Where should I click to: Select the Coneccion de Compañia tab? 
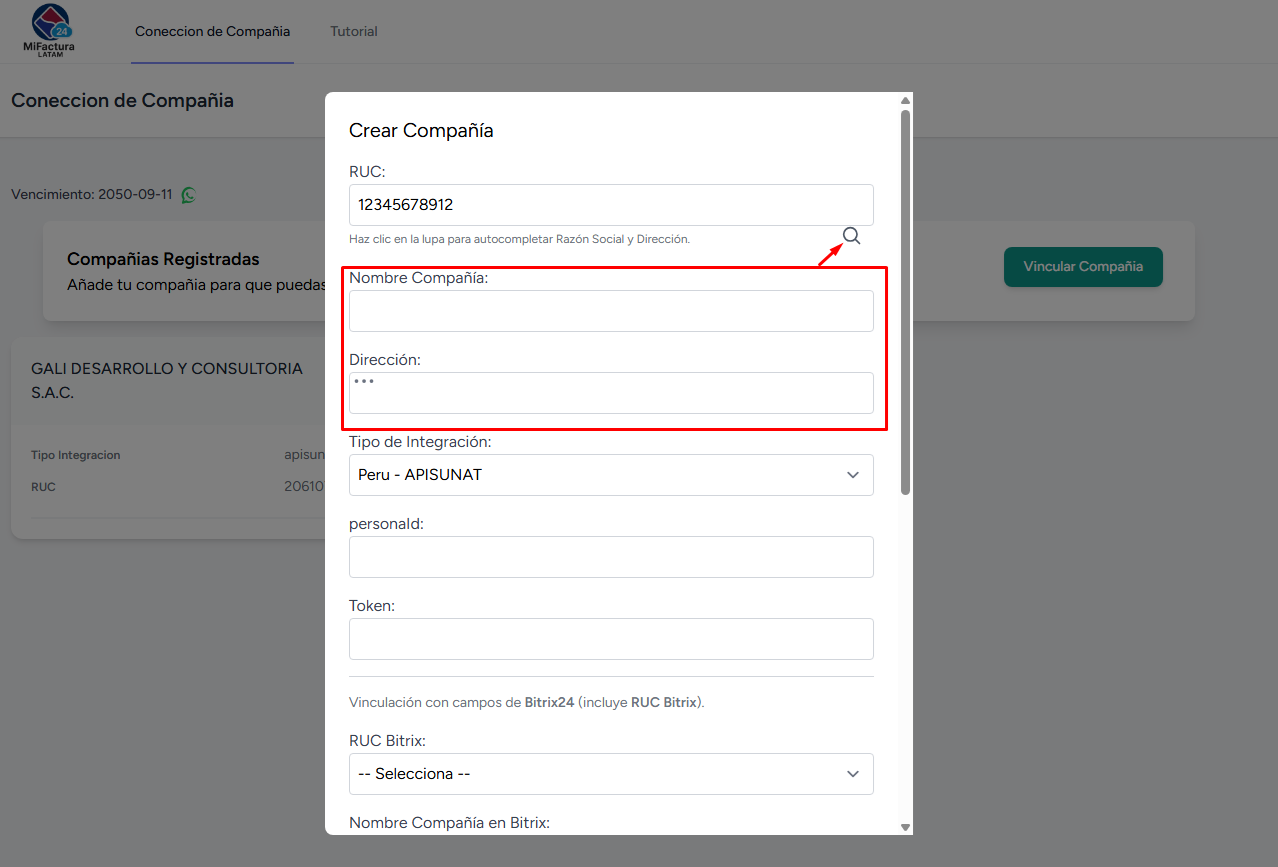click(x=212, y=31)
